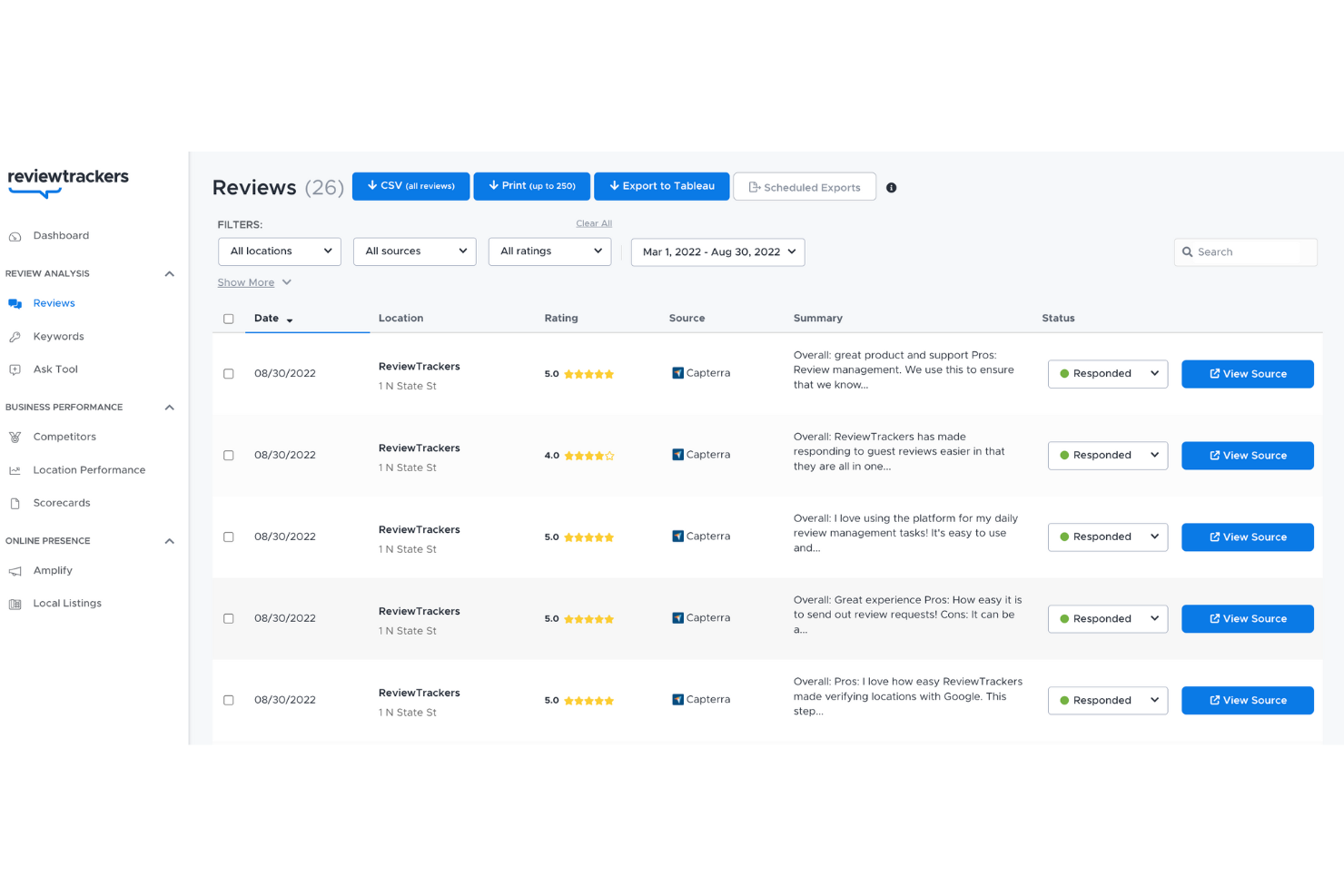Click the info icon beside Scheduled Exports
Screen dimensions: 1344x896
point(891,188)
